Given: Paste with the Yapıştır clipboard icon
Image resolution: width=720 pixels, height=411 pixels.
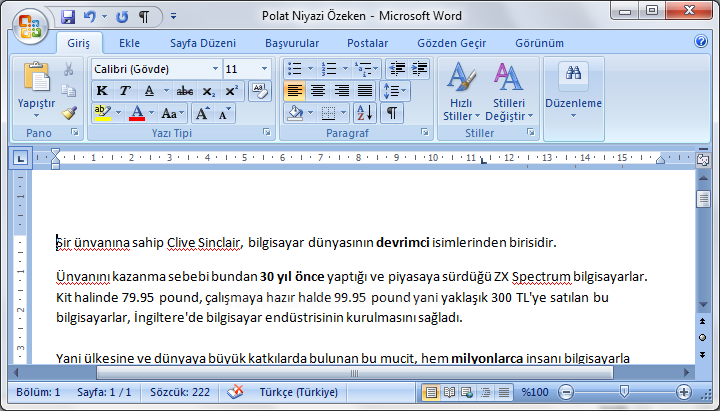Looking at the screenshot, I should 36,77.
